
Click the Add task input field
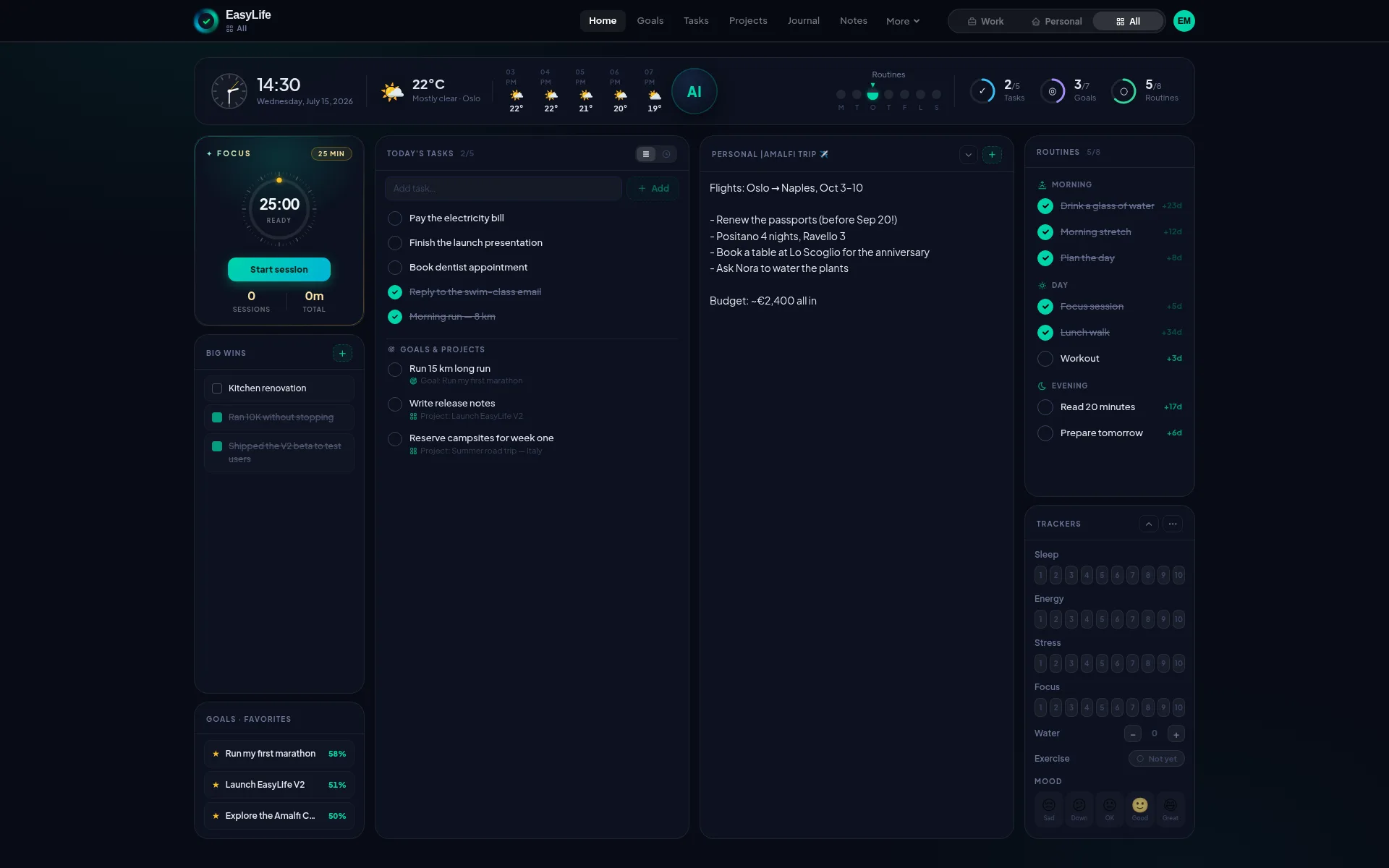coord(504,188)
